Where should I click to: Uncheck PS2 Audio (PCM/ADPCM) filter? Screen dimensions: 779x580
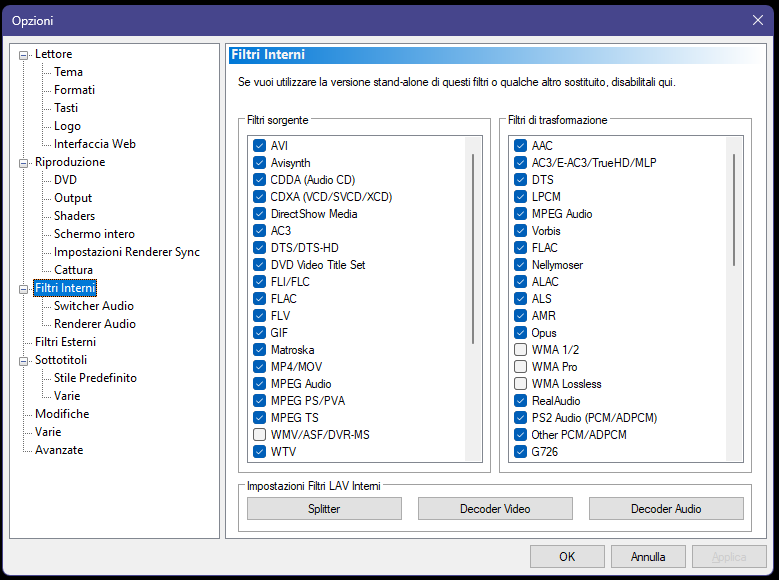520,417
